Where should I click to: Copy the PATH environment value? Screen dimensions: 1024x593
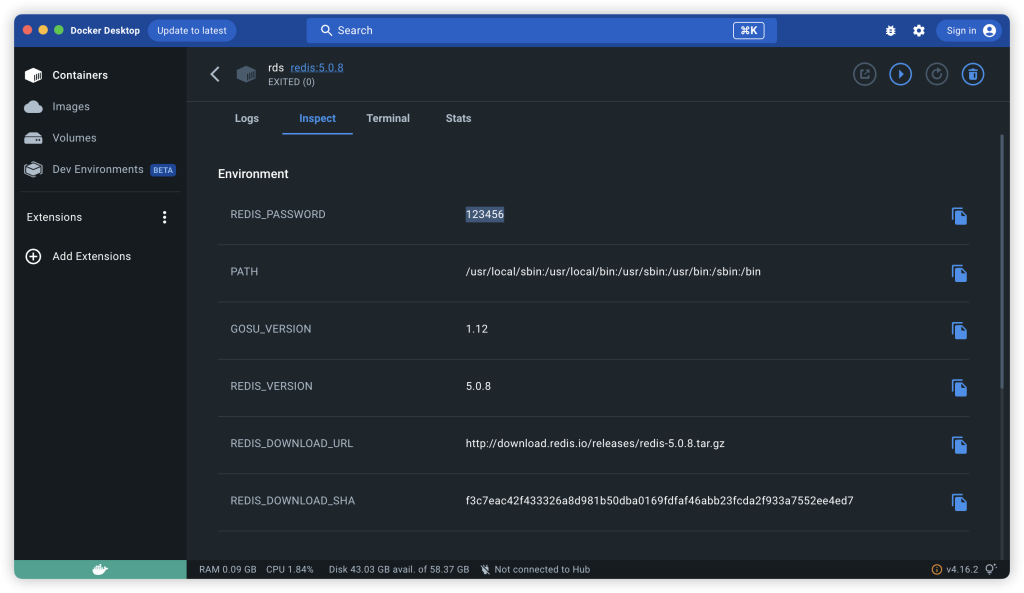pyautogui.click(x=958, y=273)
